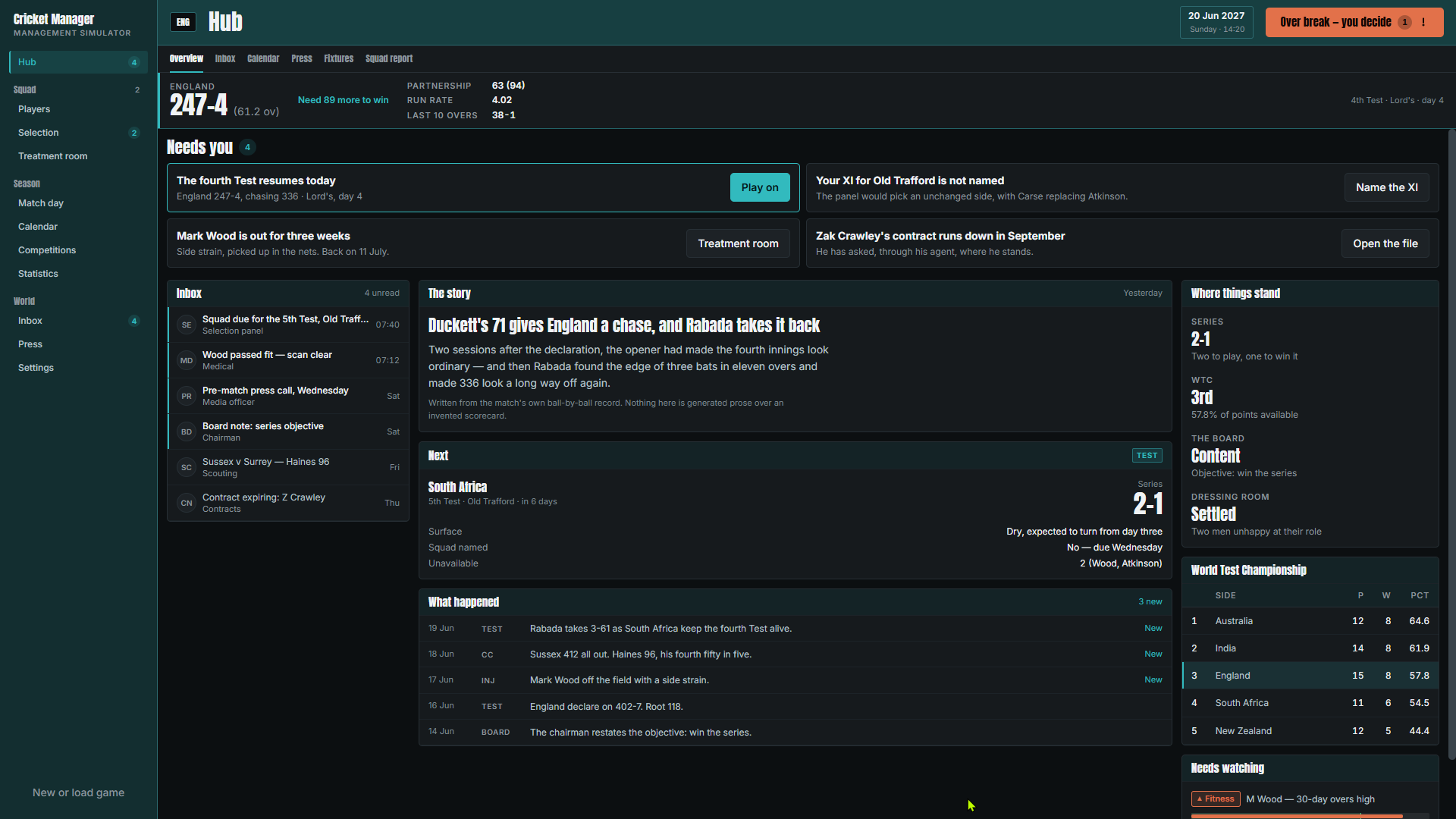The height and width of the screenshot is (819, 1456).
Task: Click the alert count on Over break
Action: [1404, 22]
